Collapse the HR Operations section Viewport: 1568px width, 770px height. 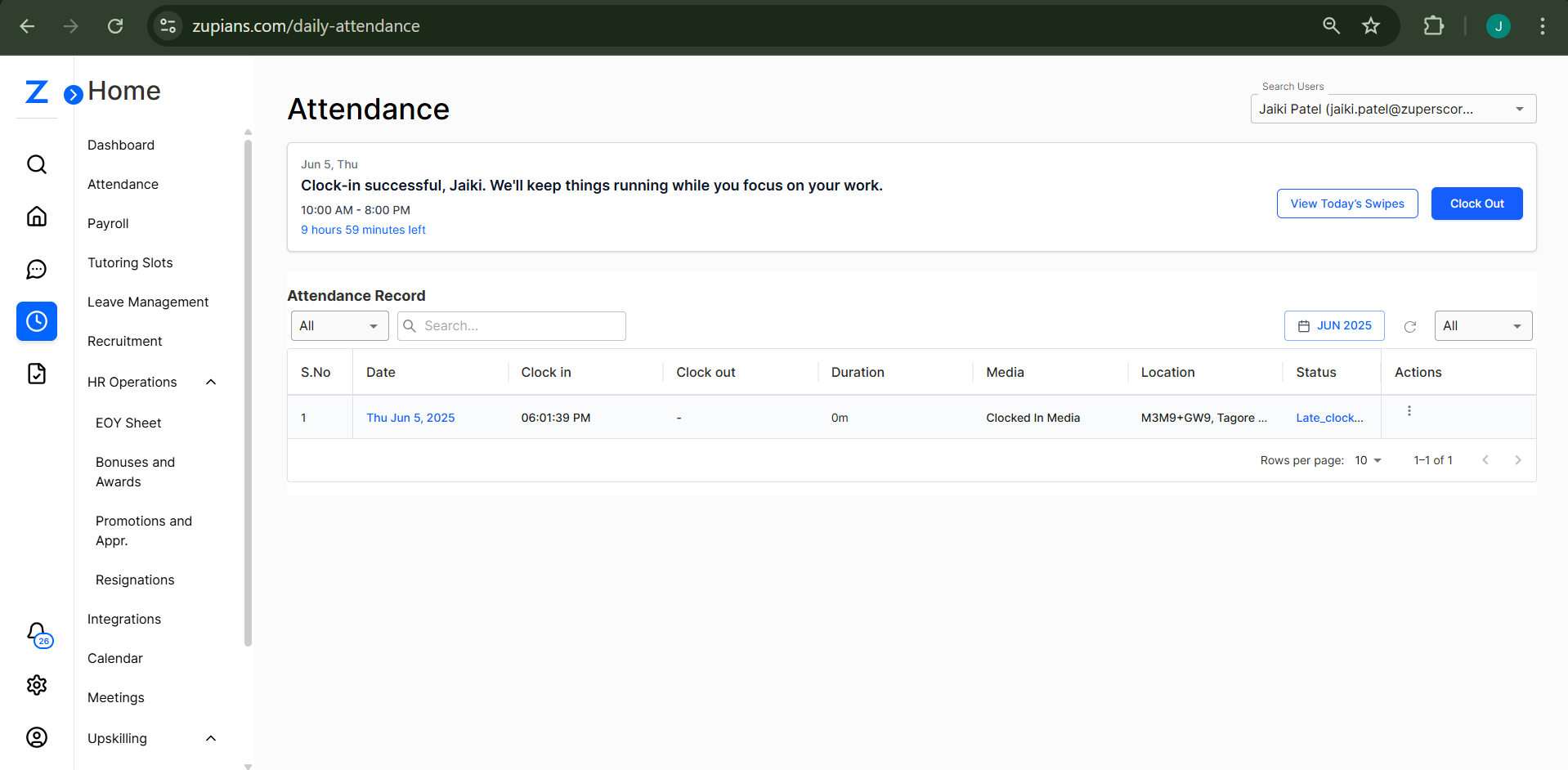pos(211,382)
